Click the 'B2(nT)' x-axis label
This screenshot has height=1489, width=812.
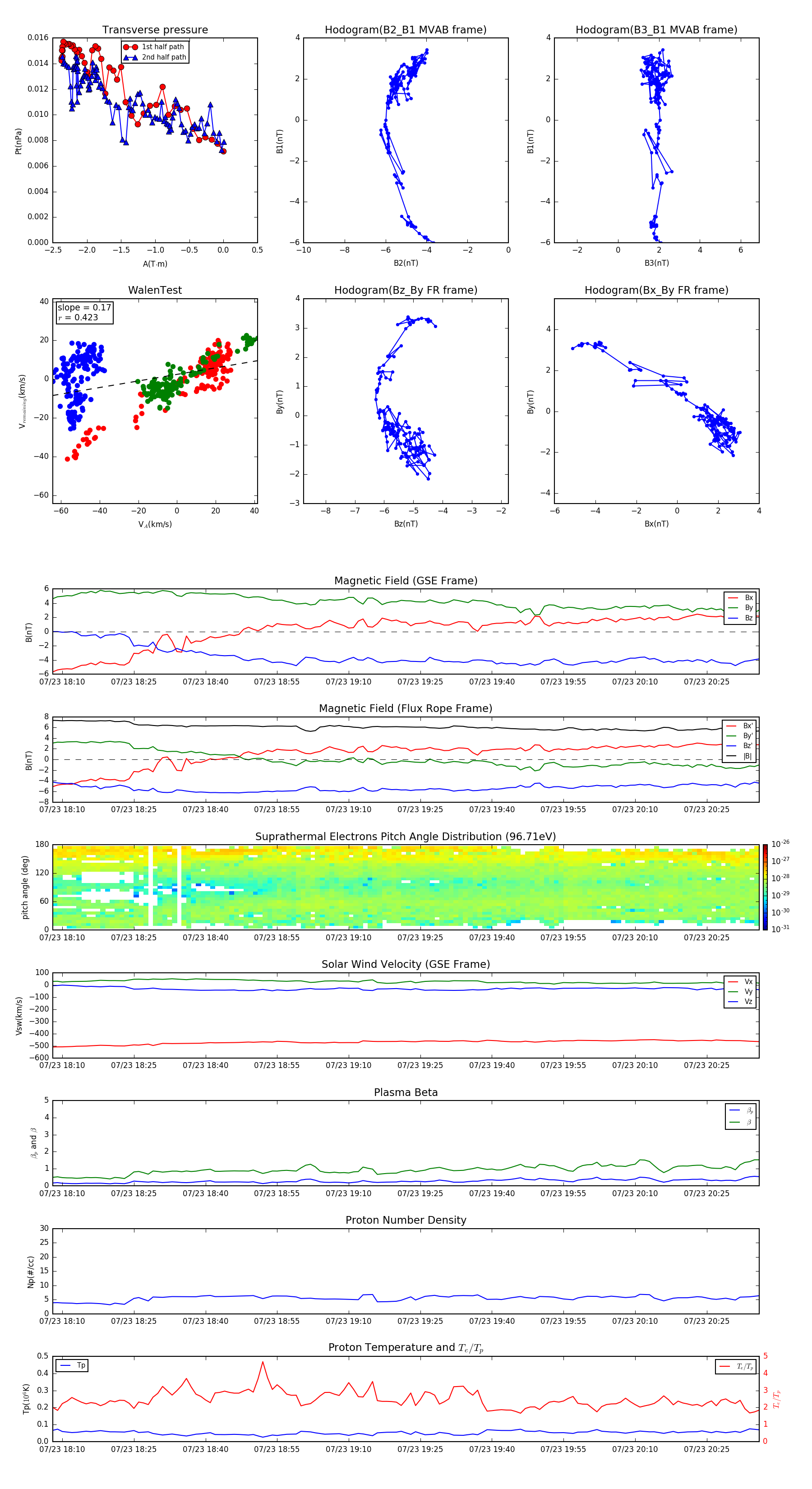click(406, 263)
